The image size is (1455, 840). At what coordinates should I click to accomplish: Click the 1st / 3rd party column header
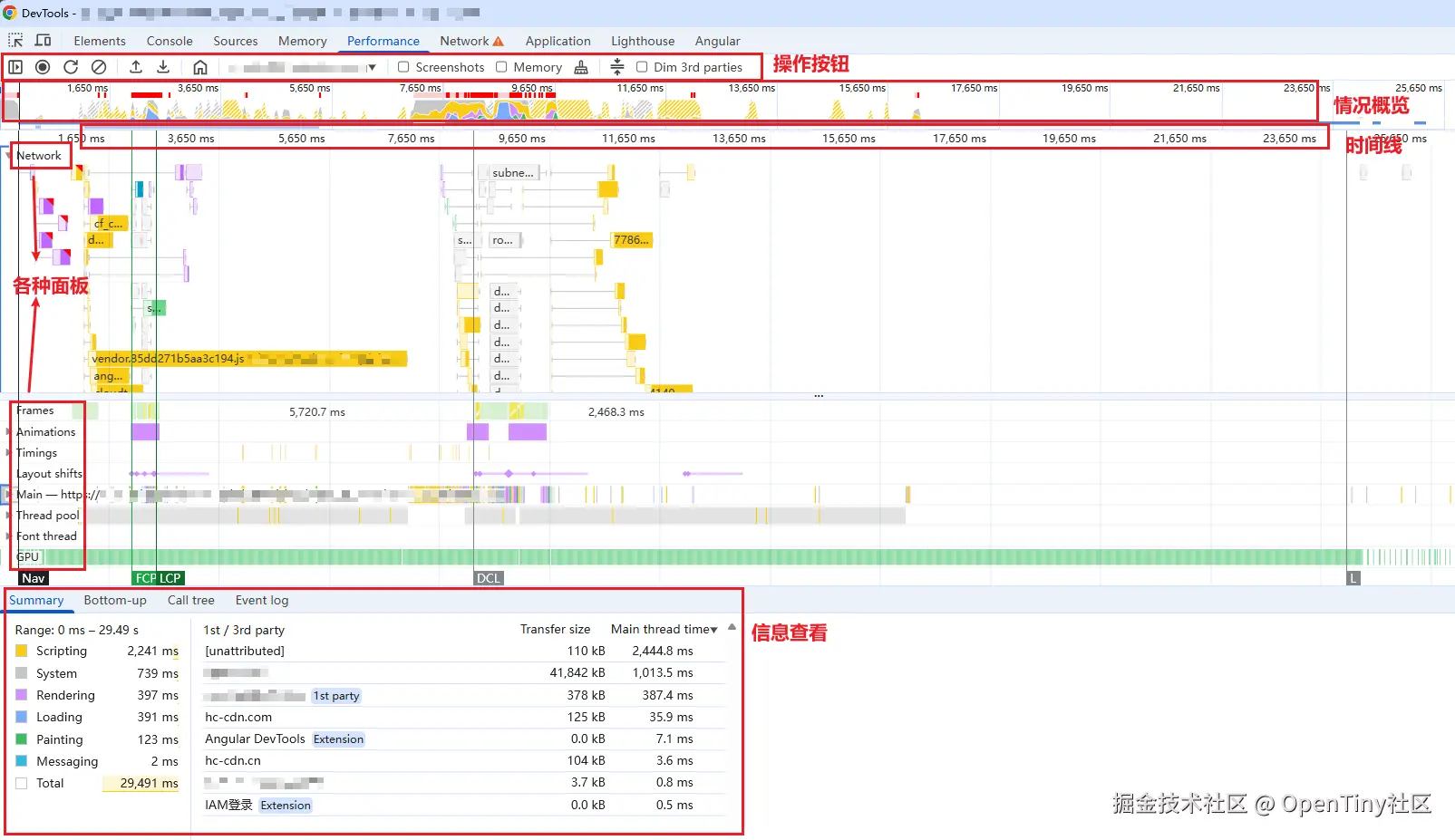click(244, 630)
